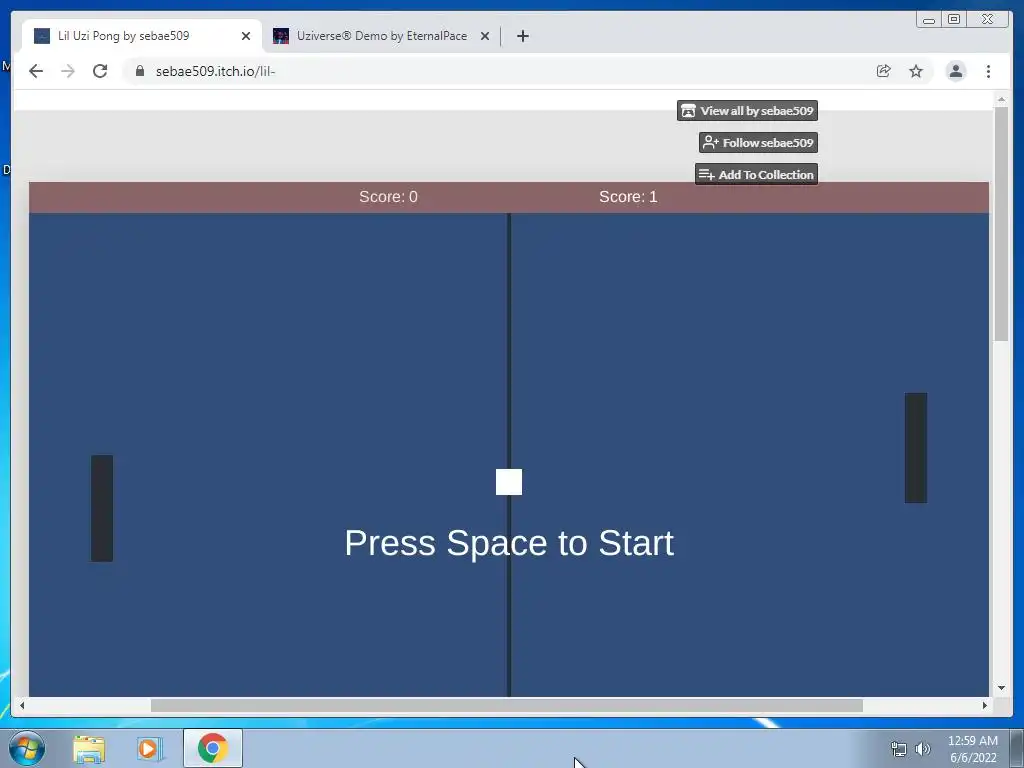Click the horizontal scrollbar right arrow
Screen dimensions: 1024x768
pos(985,705)
